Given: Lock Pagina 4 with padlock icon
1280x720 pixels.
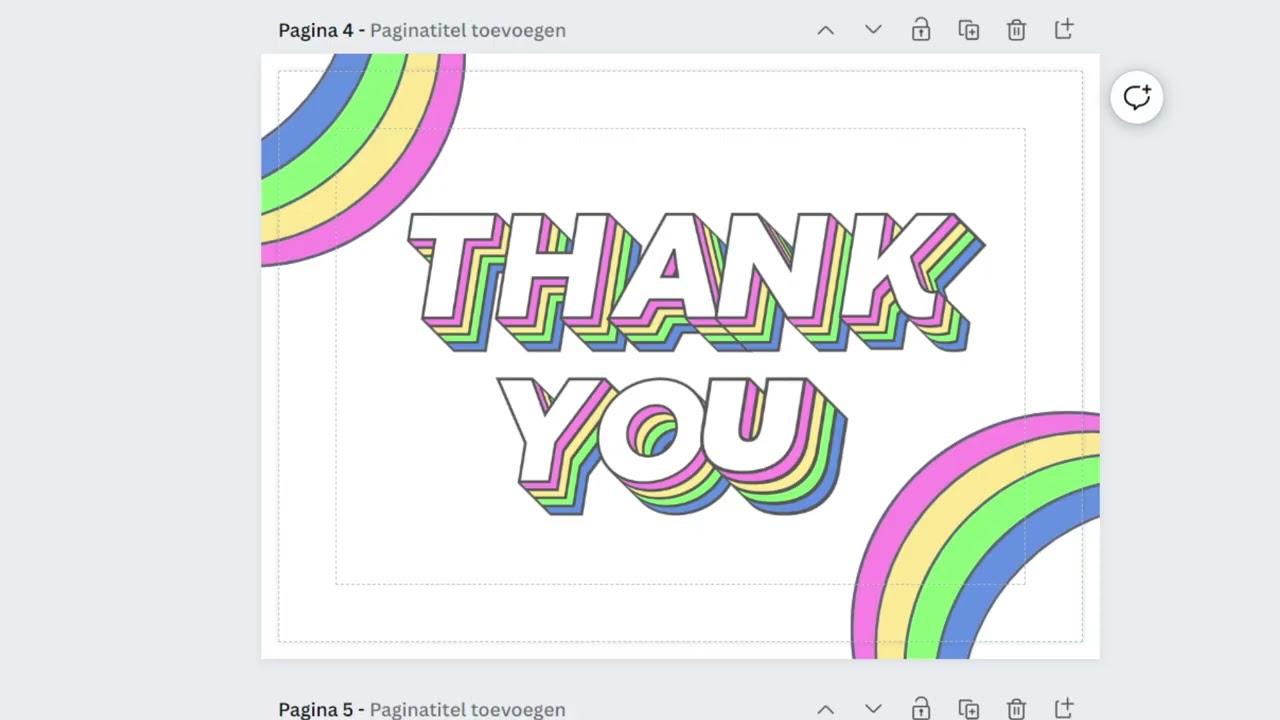Looking at the screenshot, I should [x=921, y=30].
